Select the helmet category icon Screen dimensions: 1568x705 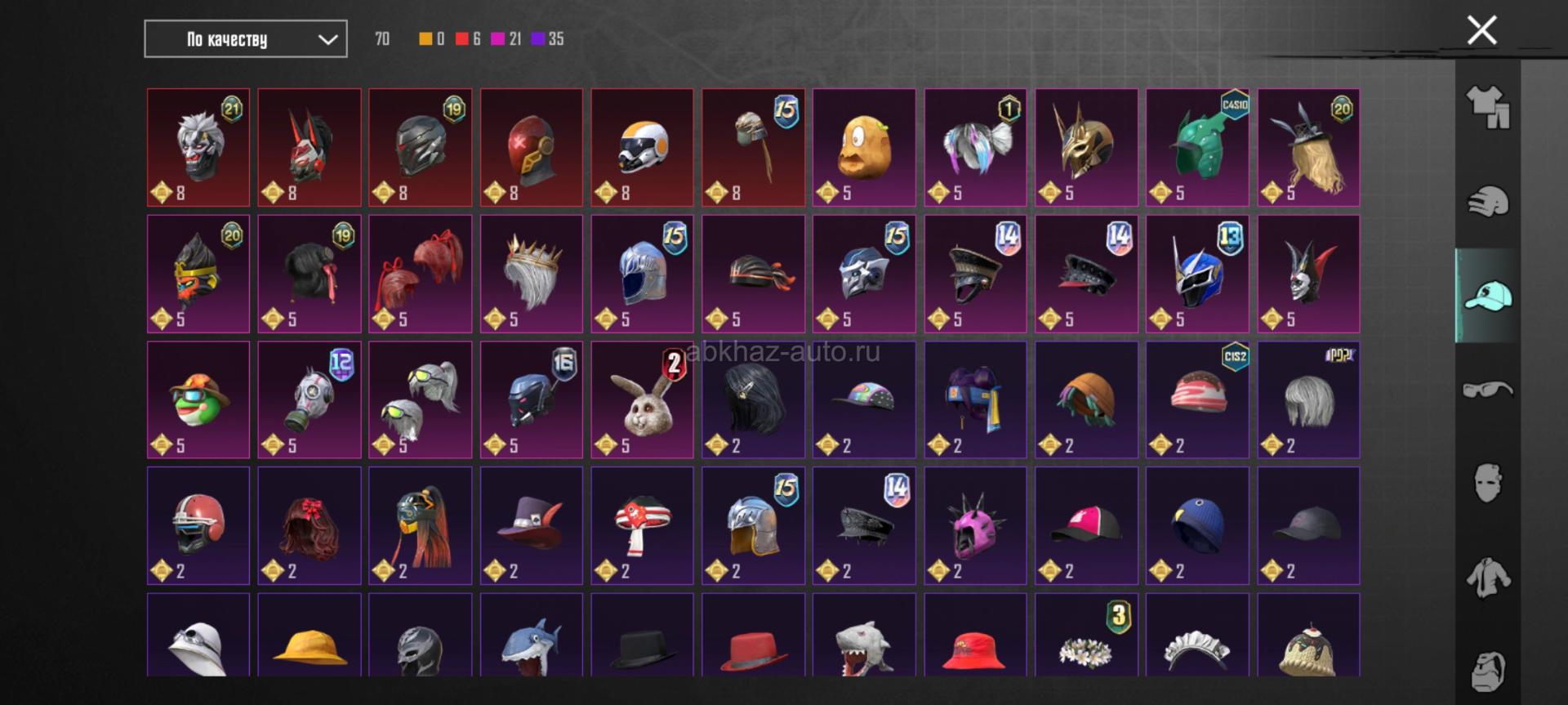point(1488,202)
